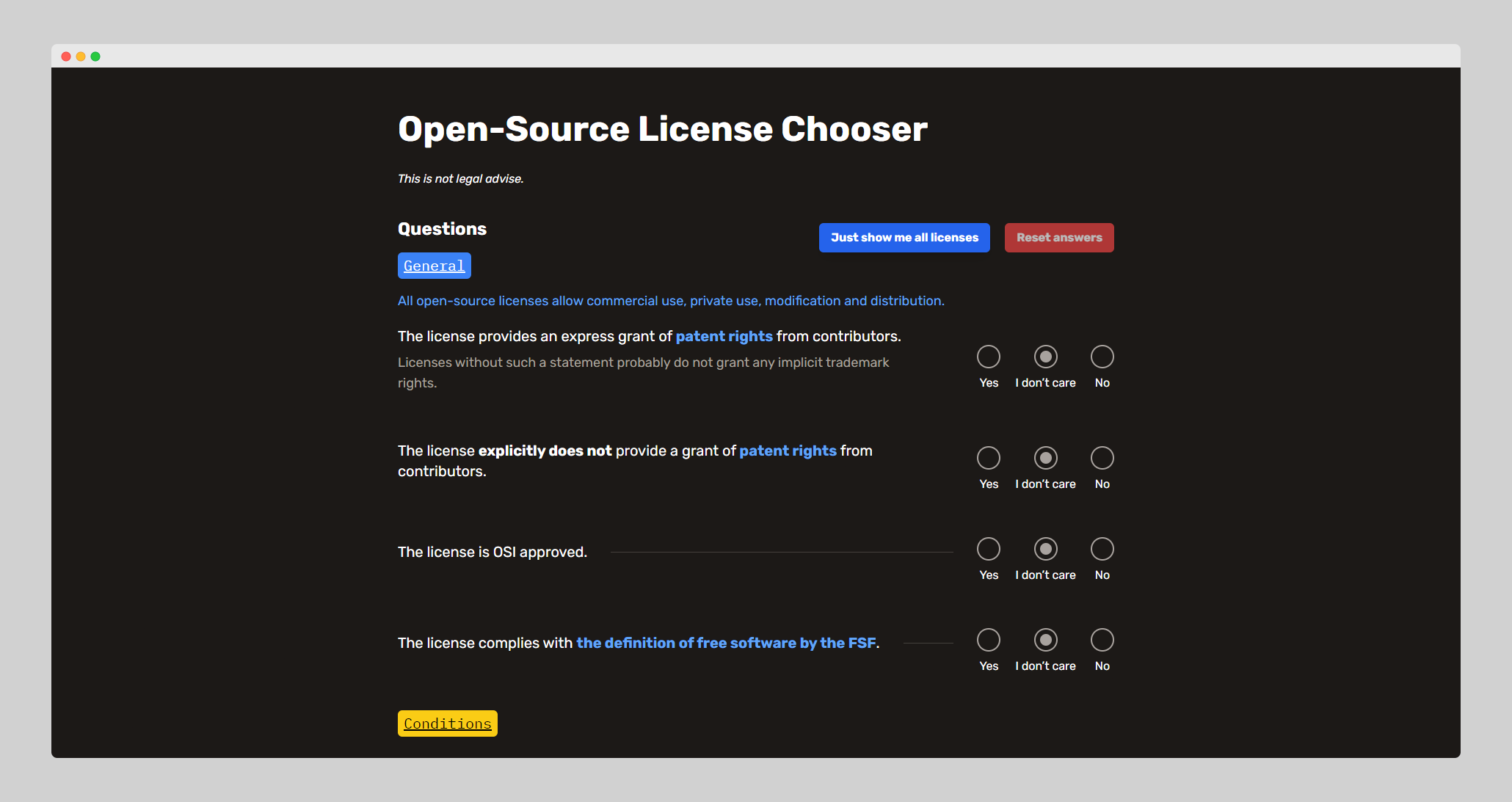This screenshot has width=1512, height=802.
Task: Select I don't care for explicitly does not provide patent grant
Action: tap(1046, 458)
